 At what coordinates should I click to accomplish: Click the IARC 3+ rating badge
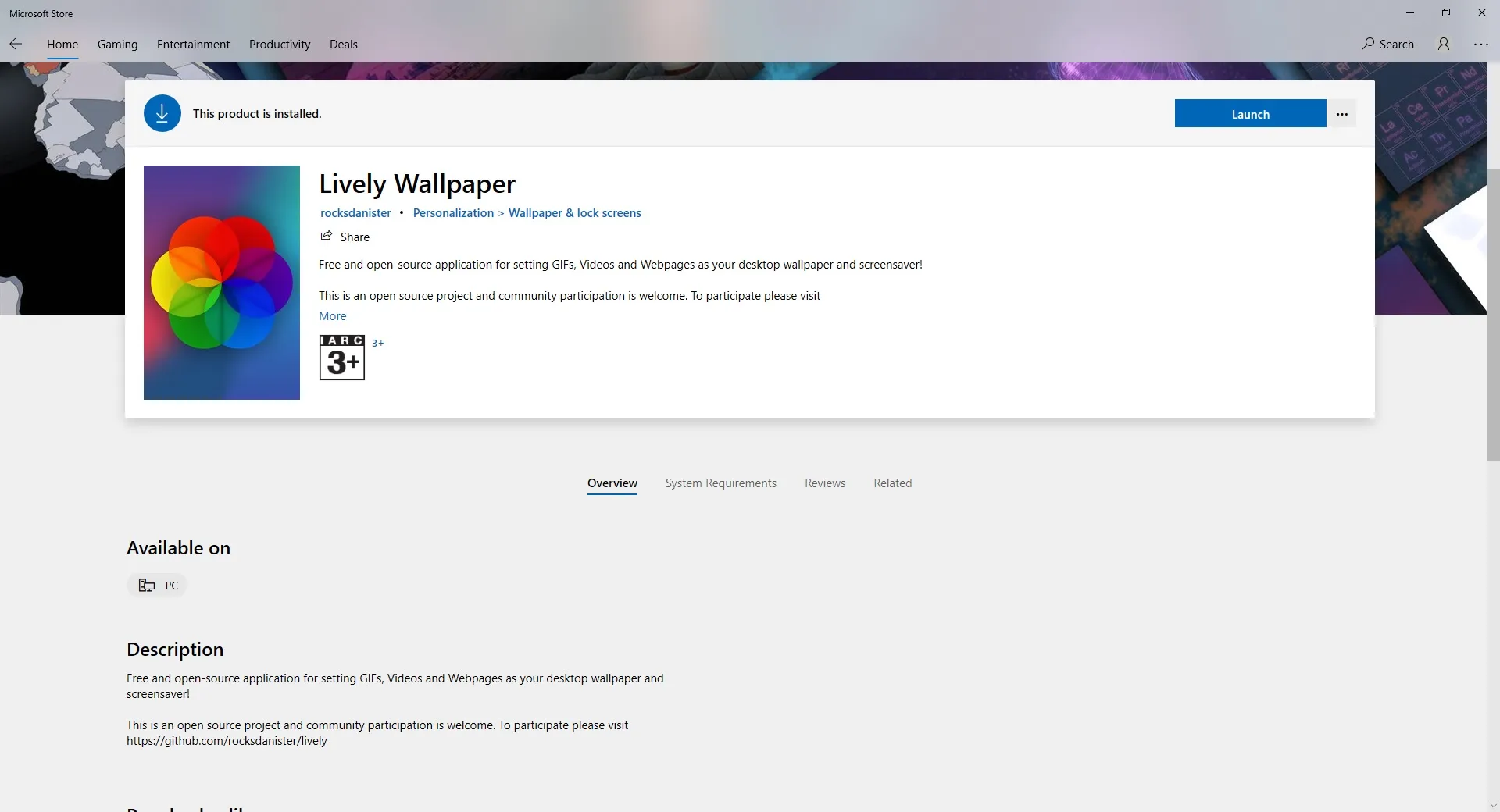click(x=342, y=358)
